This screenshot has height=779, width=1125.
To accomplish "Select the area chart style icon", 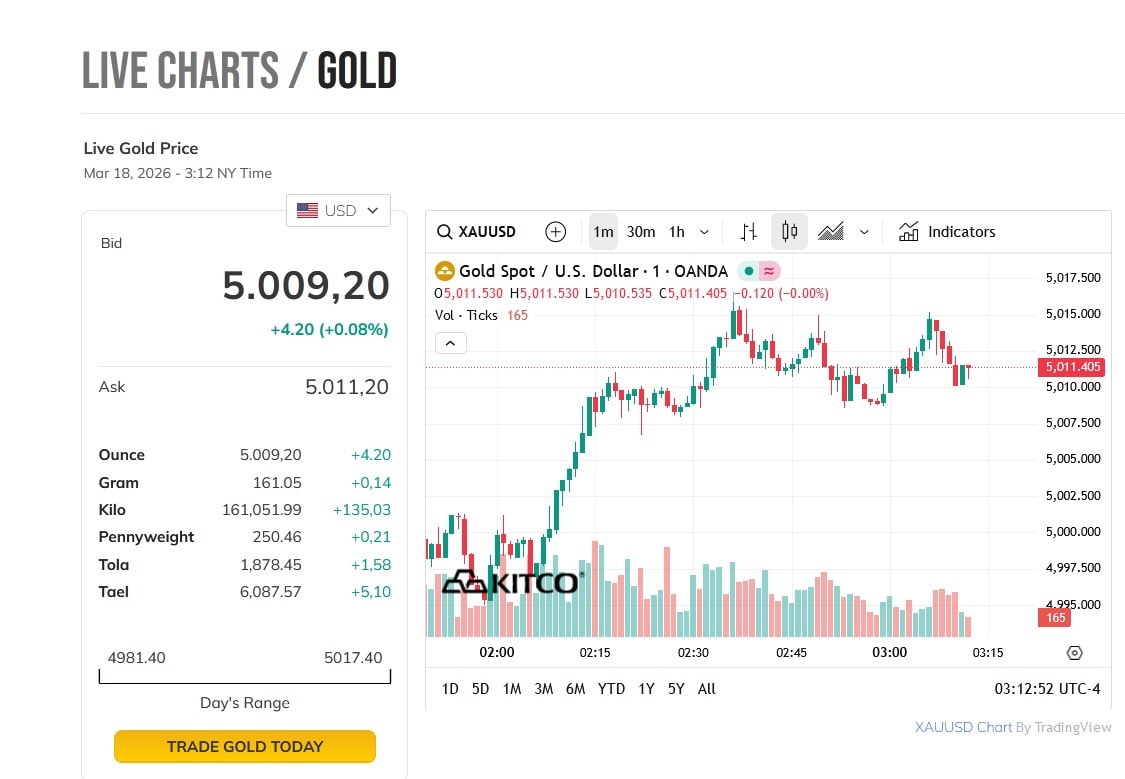I will pyautogui.click(x=831, y=232).
